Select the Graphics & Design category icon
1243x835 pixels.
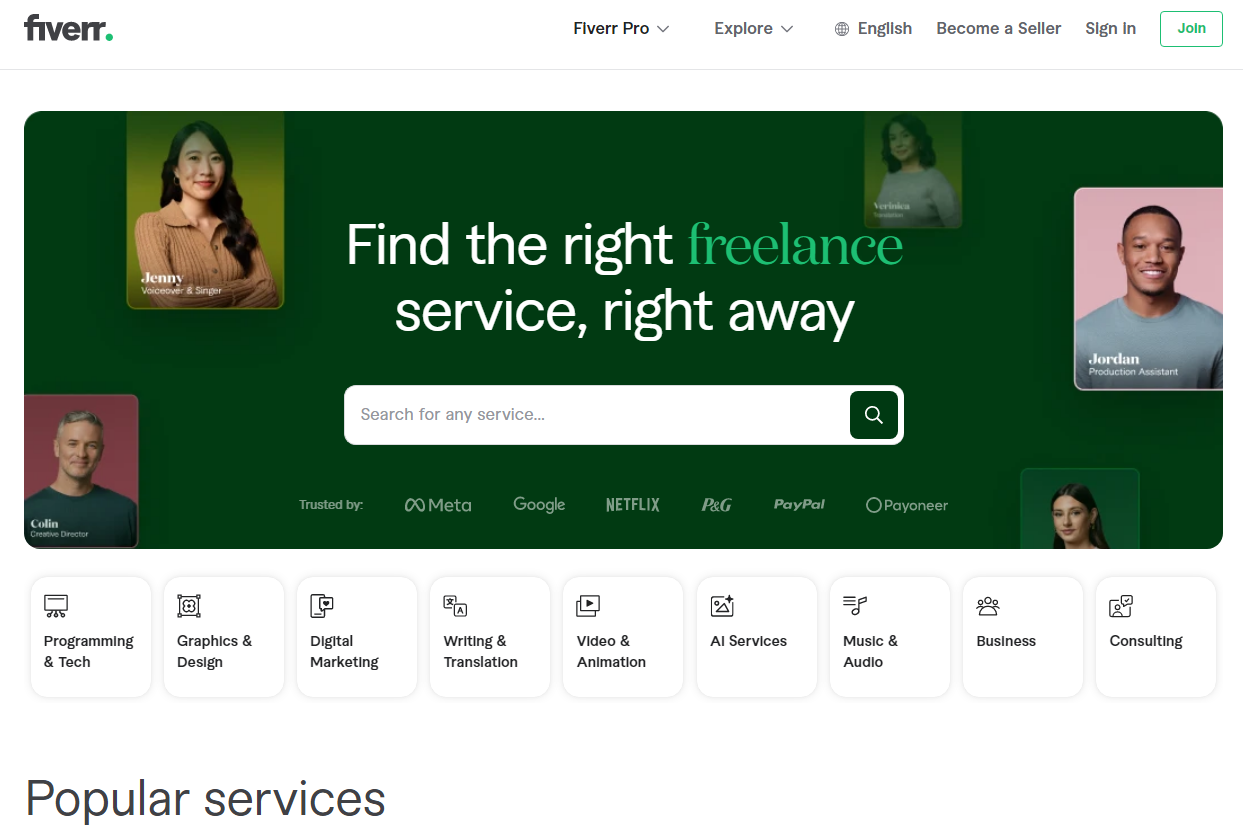(189, 606)
